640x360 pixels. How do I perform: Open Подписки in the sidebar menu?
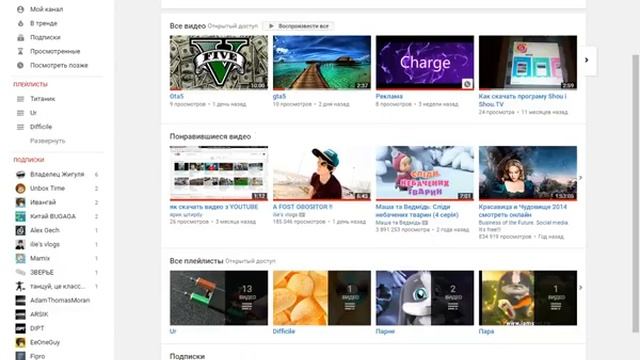(45, 38)
